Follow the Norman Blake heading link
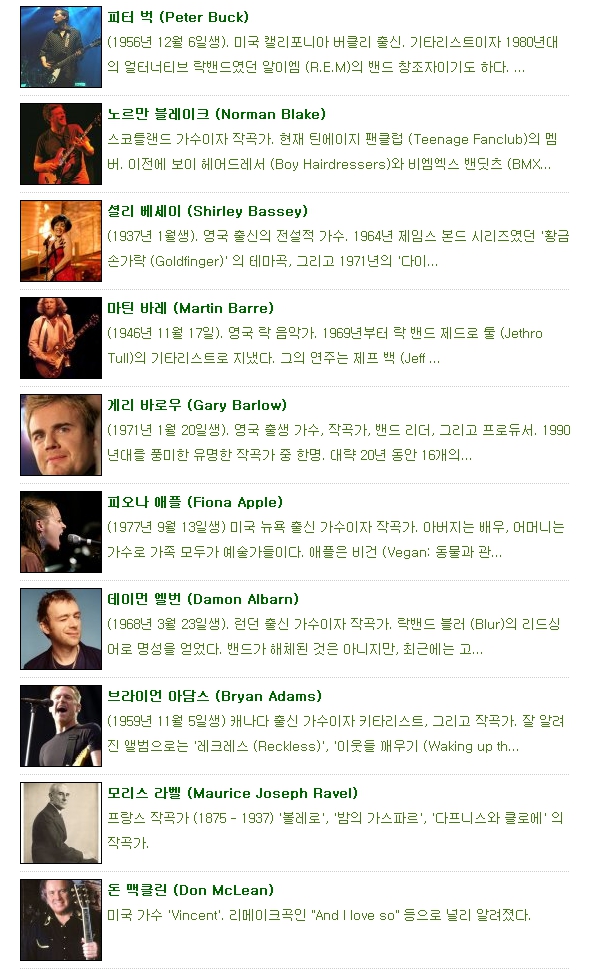The image size is (590, 976). (217, 115)
